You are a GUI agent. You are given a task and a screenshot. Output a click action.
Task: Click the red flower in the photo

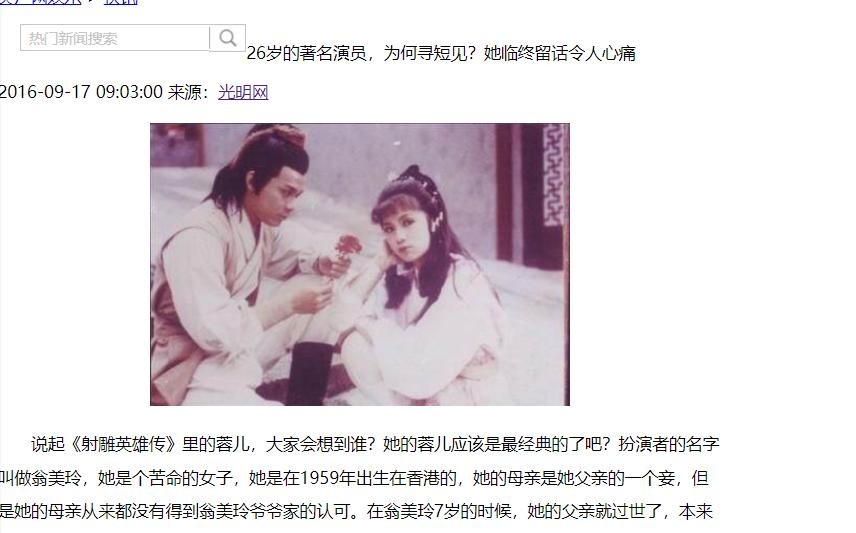(348, 246)
